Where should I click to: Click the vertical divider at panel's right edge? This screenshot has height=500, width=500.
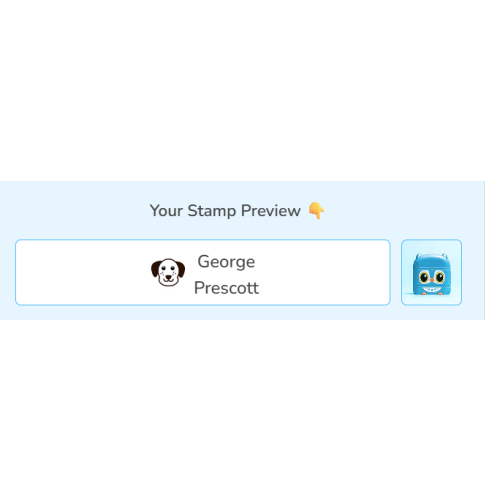485,250
